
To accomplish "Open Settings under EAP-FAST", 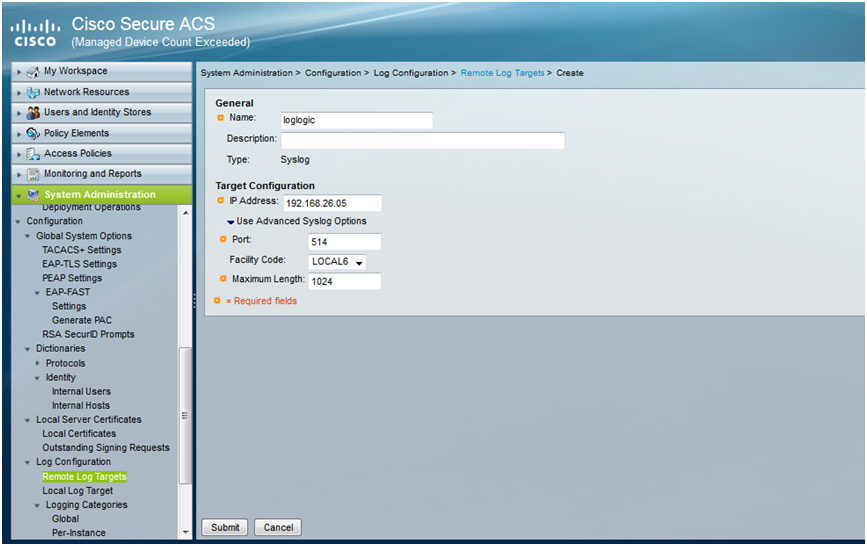I will (69, 306).
